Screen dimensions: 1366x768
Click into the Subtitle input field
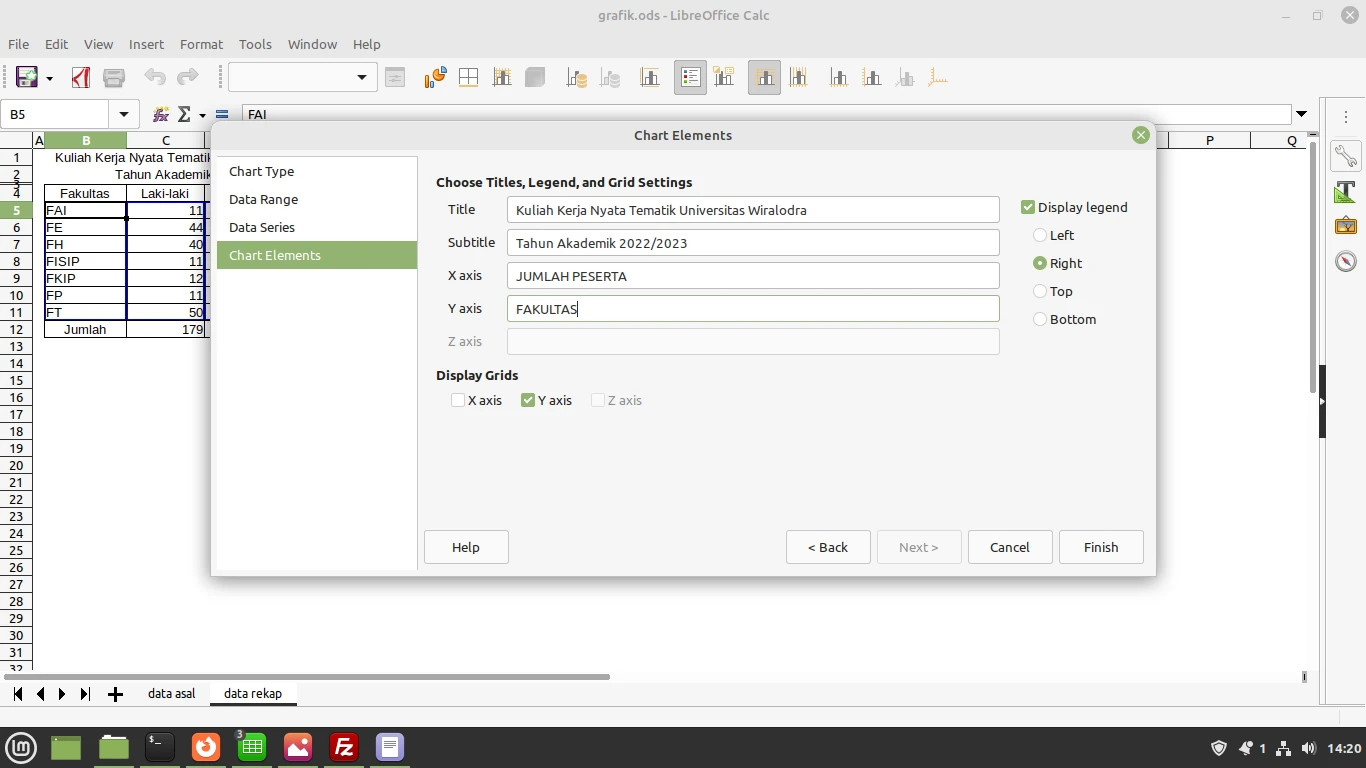tap(753, 243)
